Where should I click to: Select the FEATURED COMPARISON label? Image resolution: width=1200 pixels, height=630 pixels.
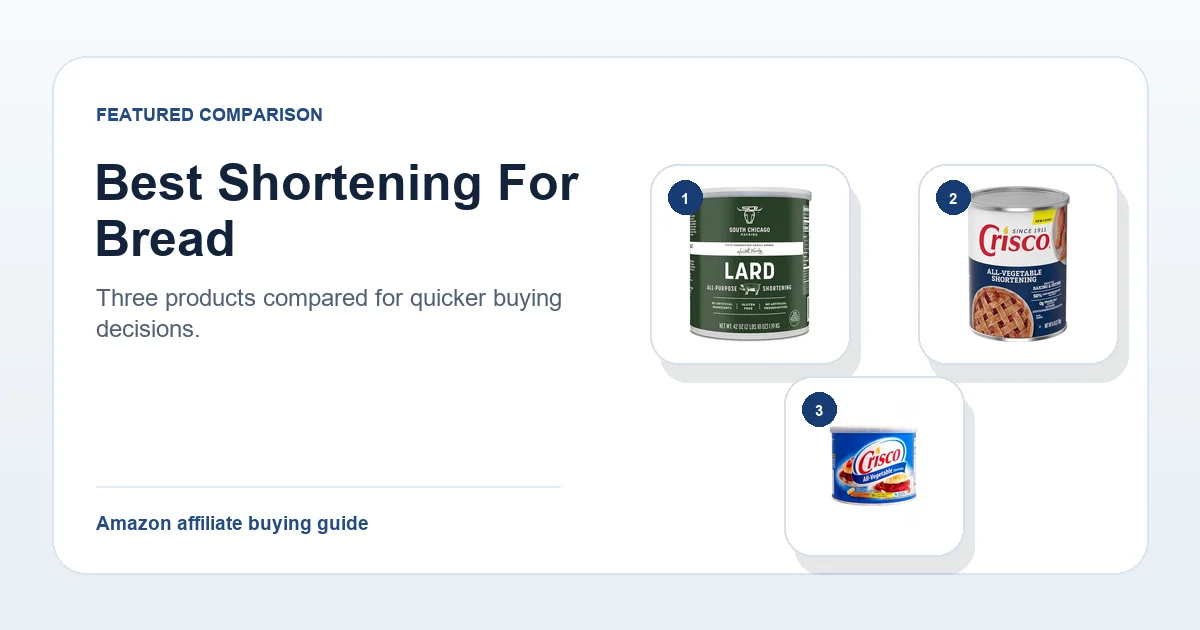pos(209,115)
